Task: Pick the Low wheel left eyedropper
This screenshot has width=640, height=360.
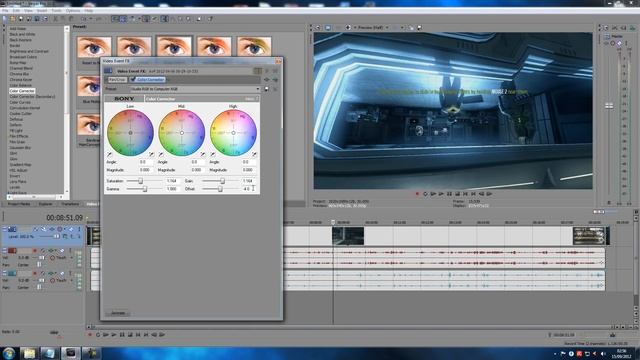Action: pyautogui.click(x=109, y=155)
